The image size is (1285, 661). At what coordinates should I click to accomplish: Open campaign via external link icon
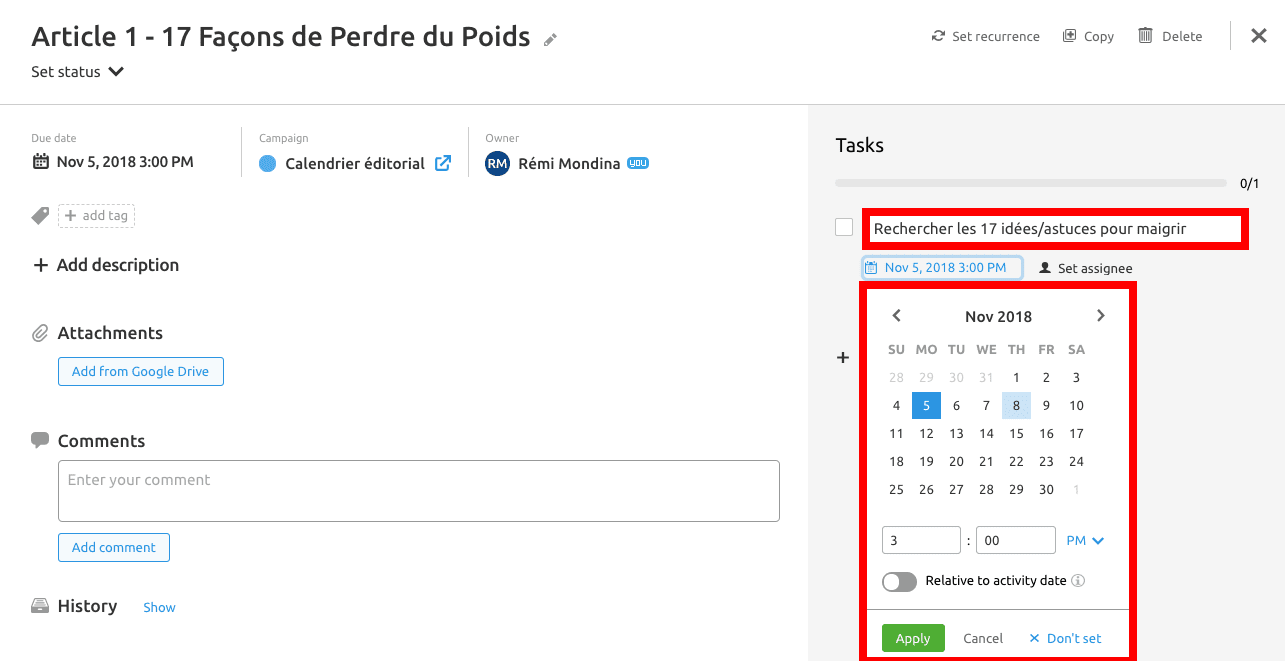[442, 163]
